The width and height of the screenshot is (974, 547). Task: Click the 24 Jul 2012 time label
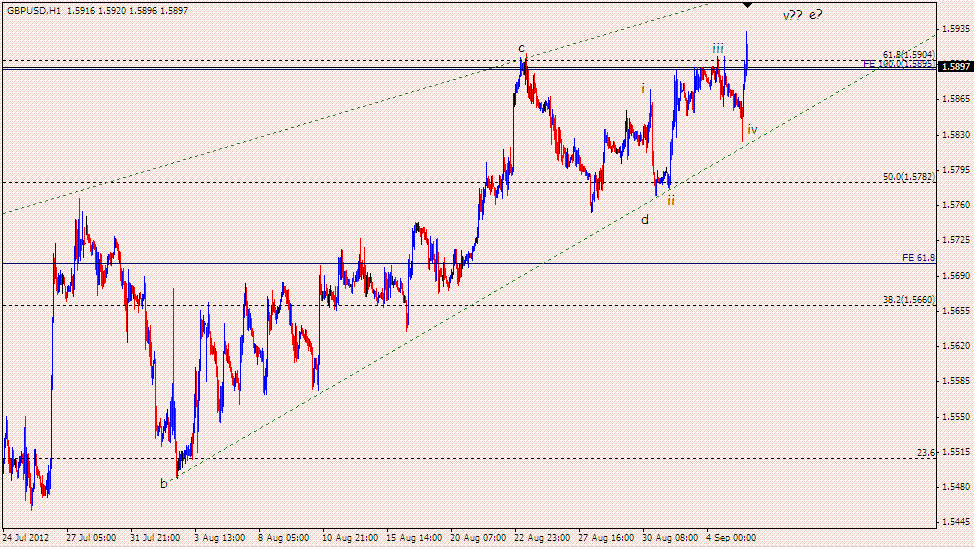pos(25,538)
